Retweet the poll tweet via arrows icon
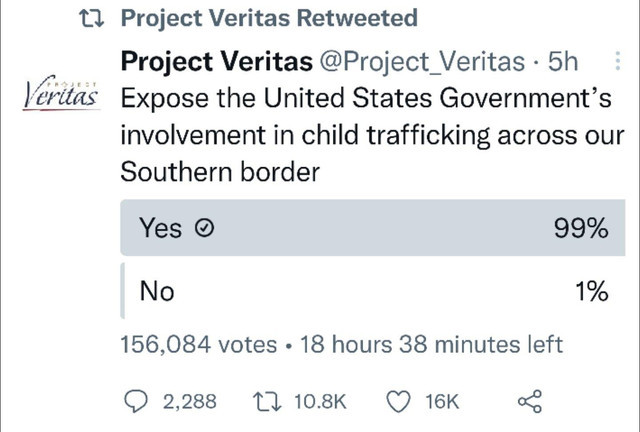Screen dimensions: 640x432 tap(267, 401)
